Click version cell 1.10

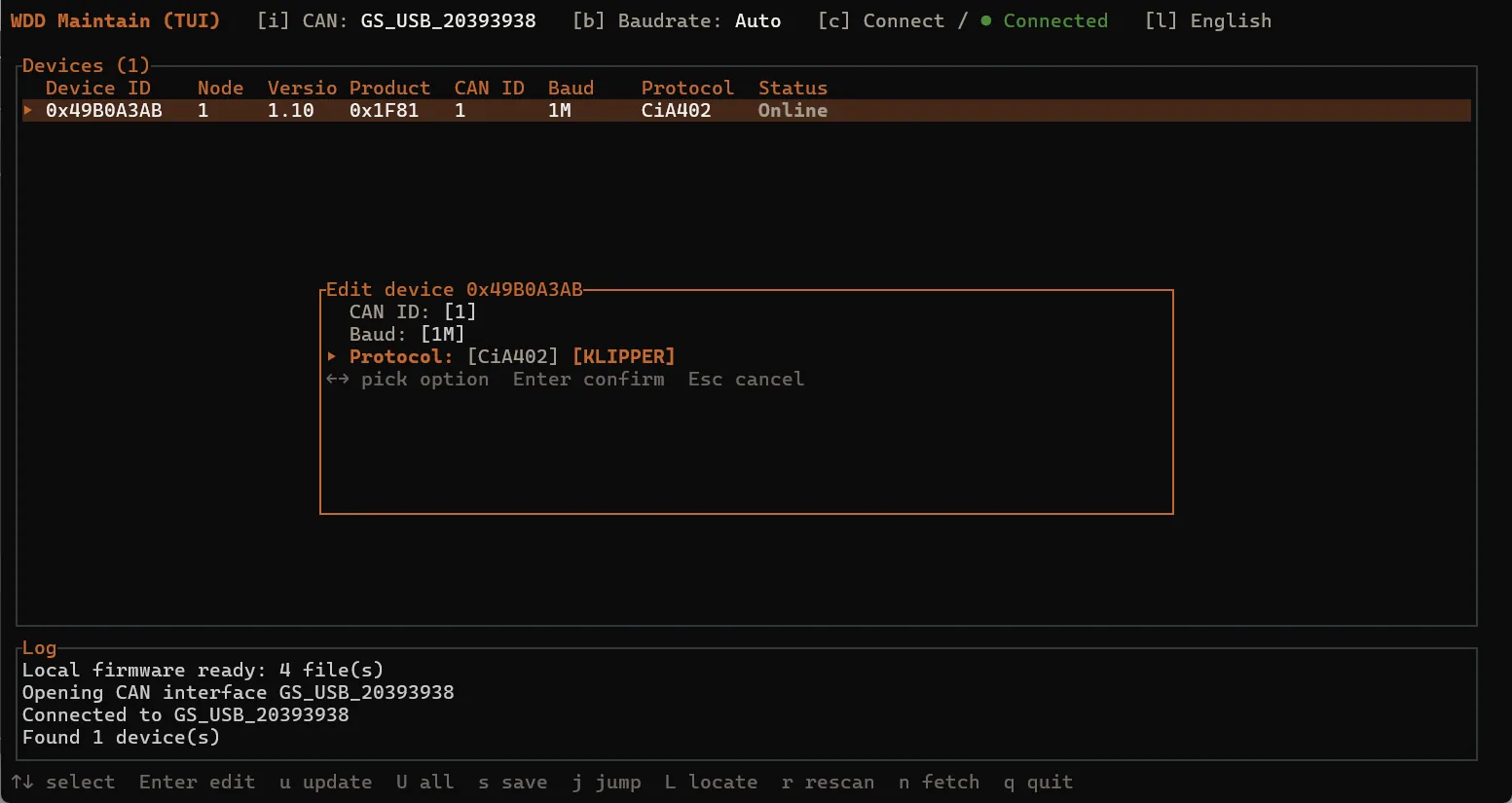[x=290, y=110]
